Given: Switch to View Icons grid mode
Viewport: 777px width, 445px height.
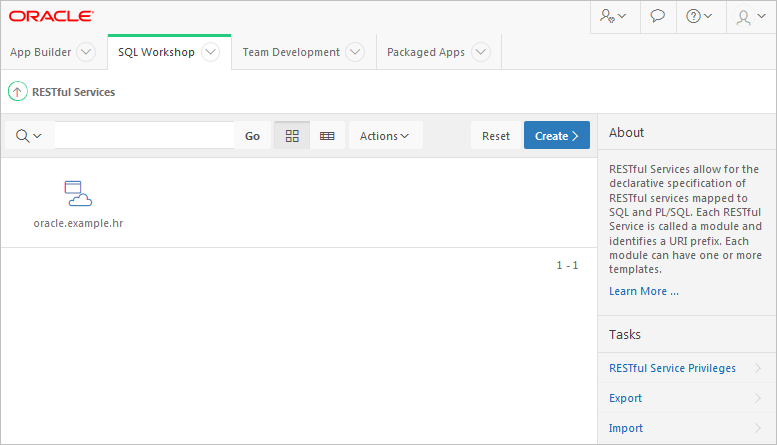Looking at the screenshot, I should 292,136.
